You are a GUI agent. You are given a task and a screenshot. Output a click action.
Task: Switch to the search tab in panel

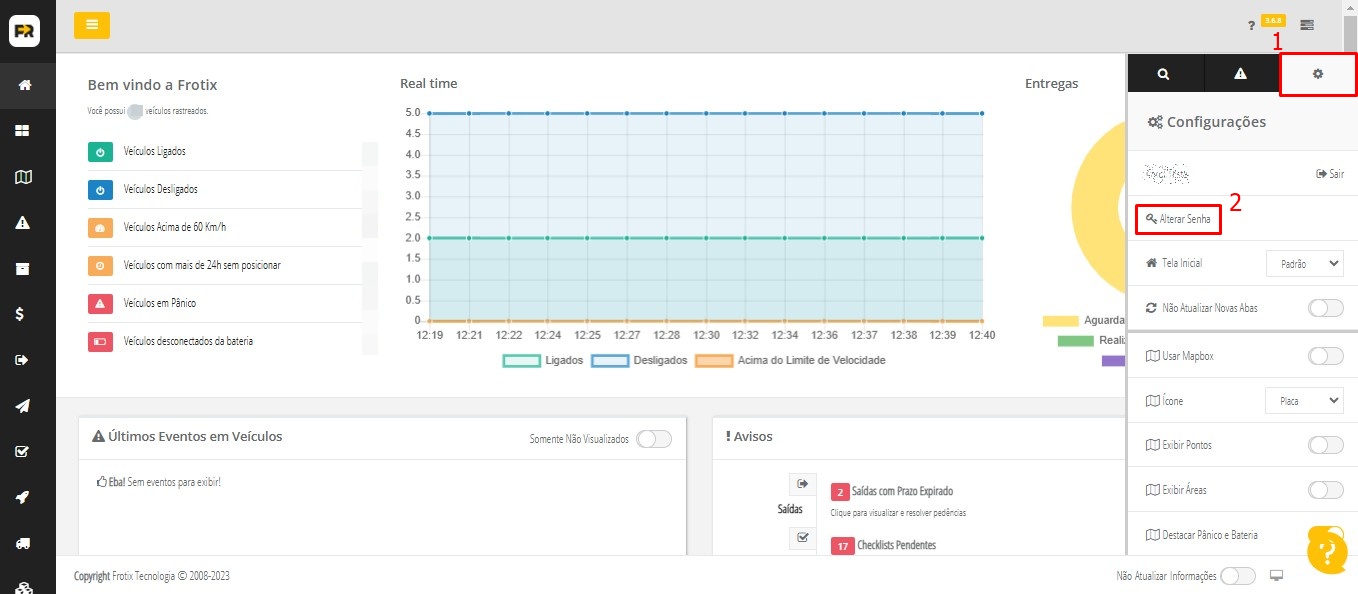1164,74
